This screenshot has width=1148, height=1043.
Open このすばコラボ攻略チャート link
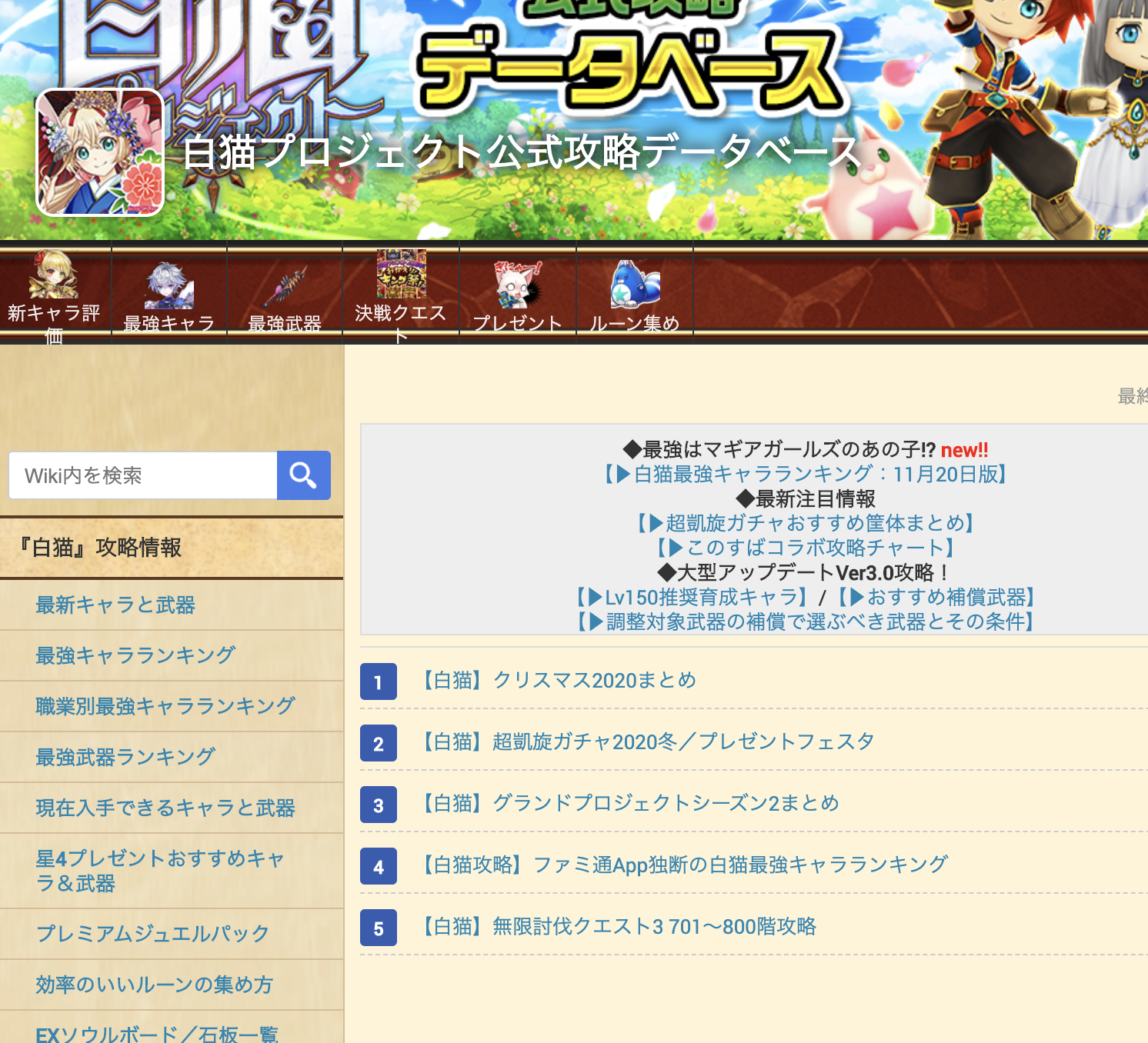click(806, 548)
